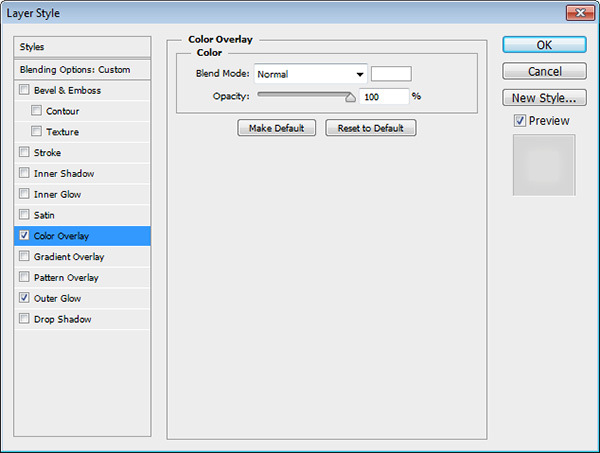Click Make Default button
The width and height of the screenshot is (600, 453).
tap(276, 128)
